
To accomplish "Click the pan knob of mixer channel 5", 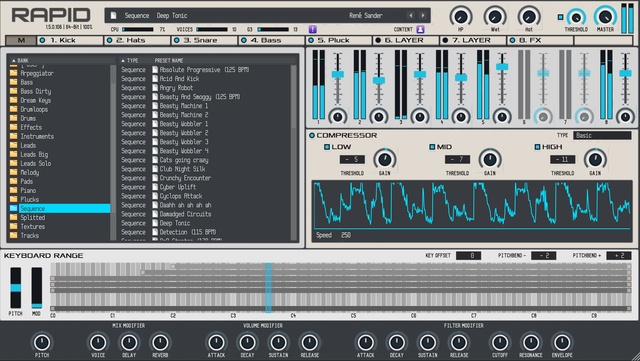I will (502, 117).
